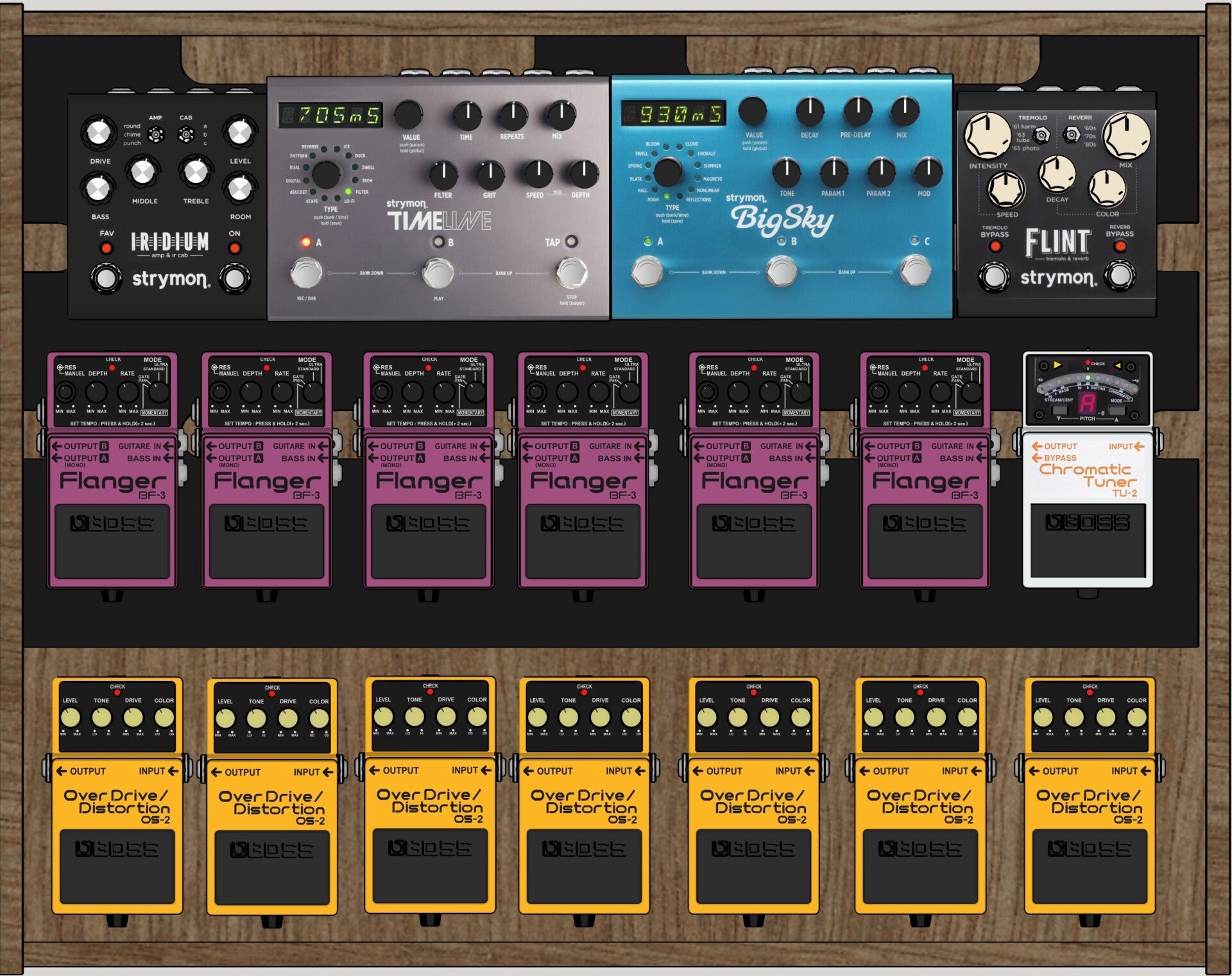This screenshot has width=1232, height=976.
Task: Click the TimeLine REPEATS knob
Action: pyautogui.click(x=513, y=116)
